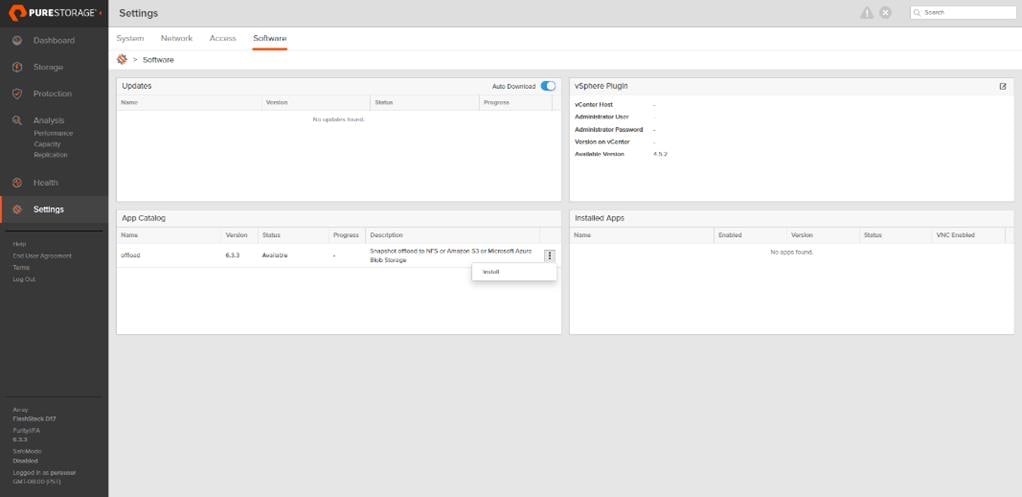Screen dimensions: 1022x497
Task: Click Progress column header in Updates
Action: [497, 103]
